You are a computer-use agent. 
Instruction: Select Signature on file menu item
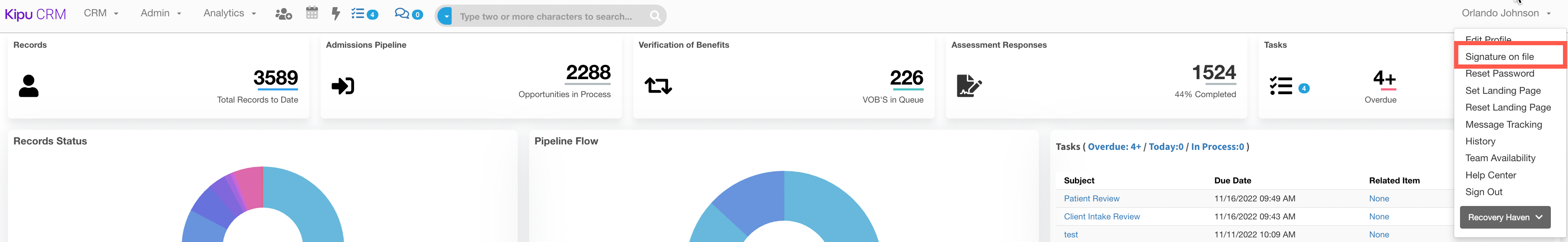coord(1499,57)
